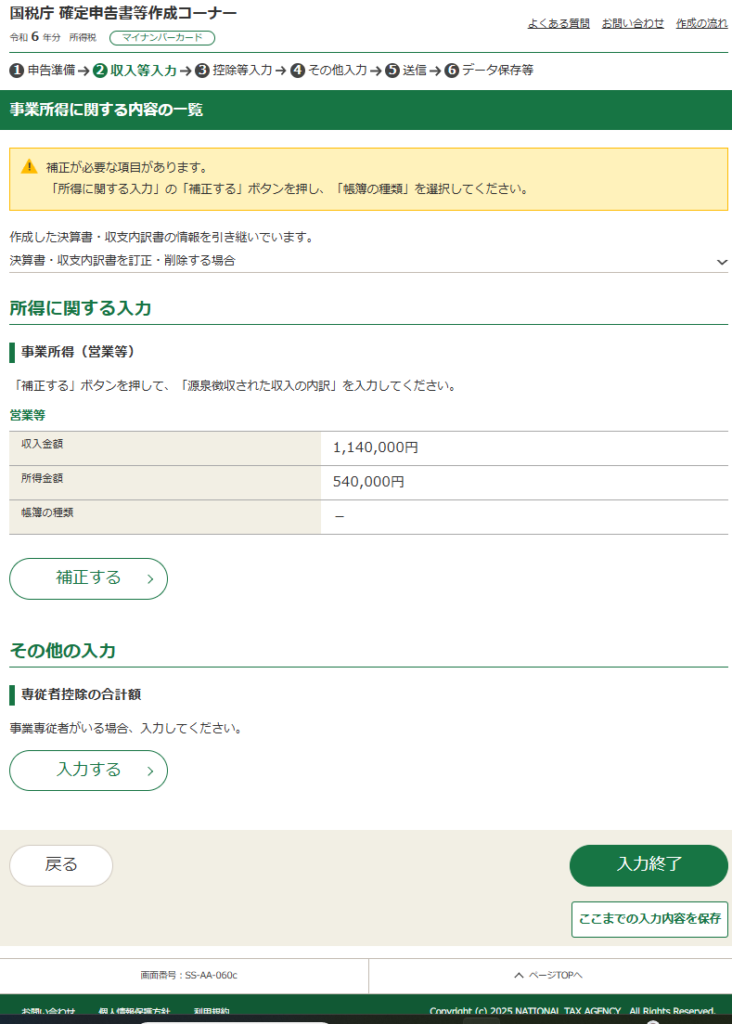Click ここまでの入力内容を保存 button

click(x=649, y=919)
